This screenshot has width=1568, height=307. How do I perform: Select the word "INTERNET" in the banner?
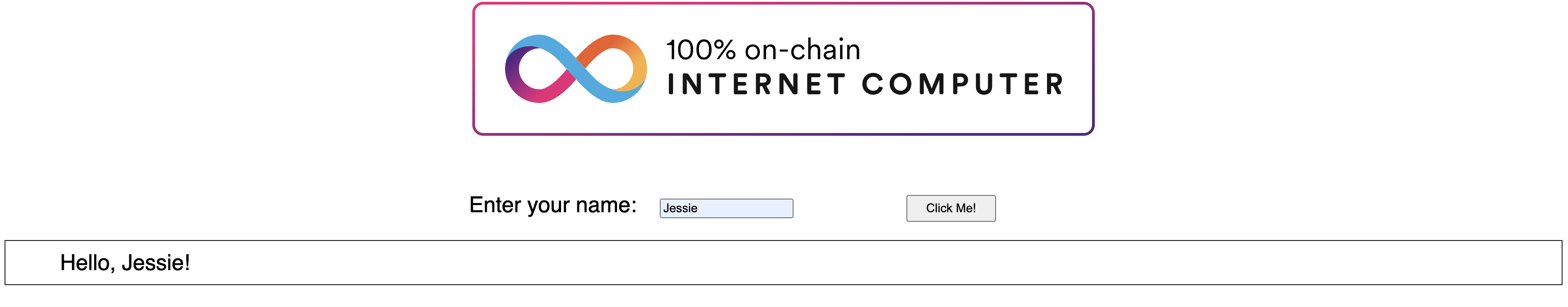(756, 84)
